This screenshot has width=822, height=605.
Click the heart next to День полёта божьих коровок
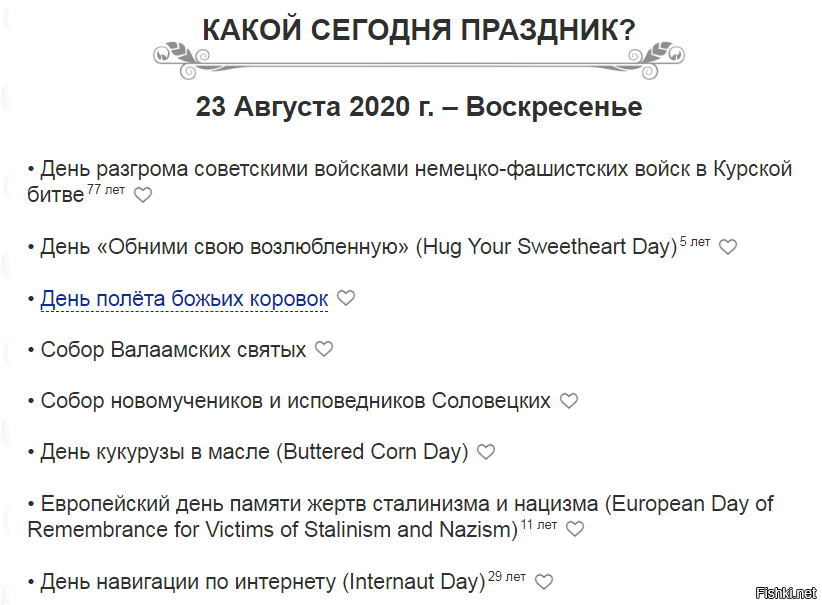345,297
